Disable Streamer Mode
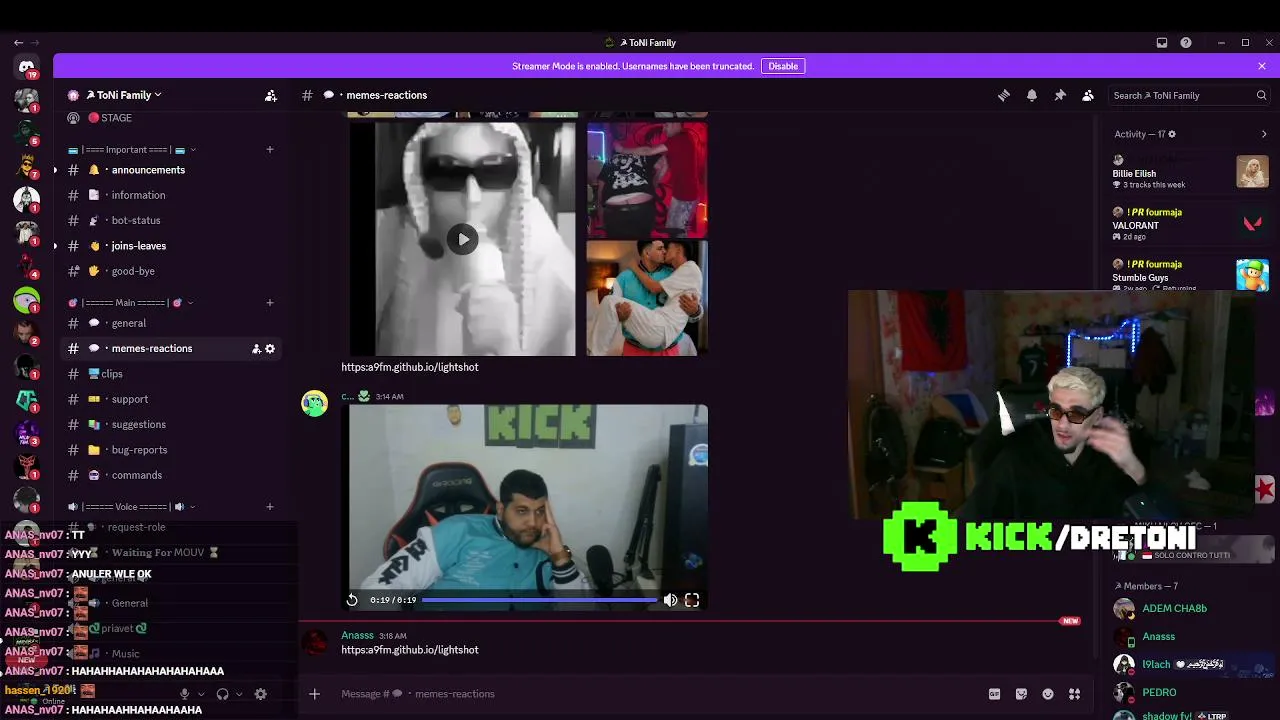This screenshot has width=1280, height=720. pos(783,66)
